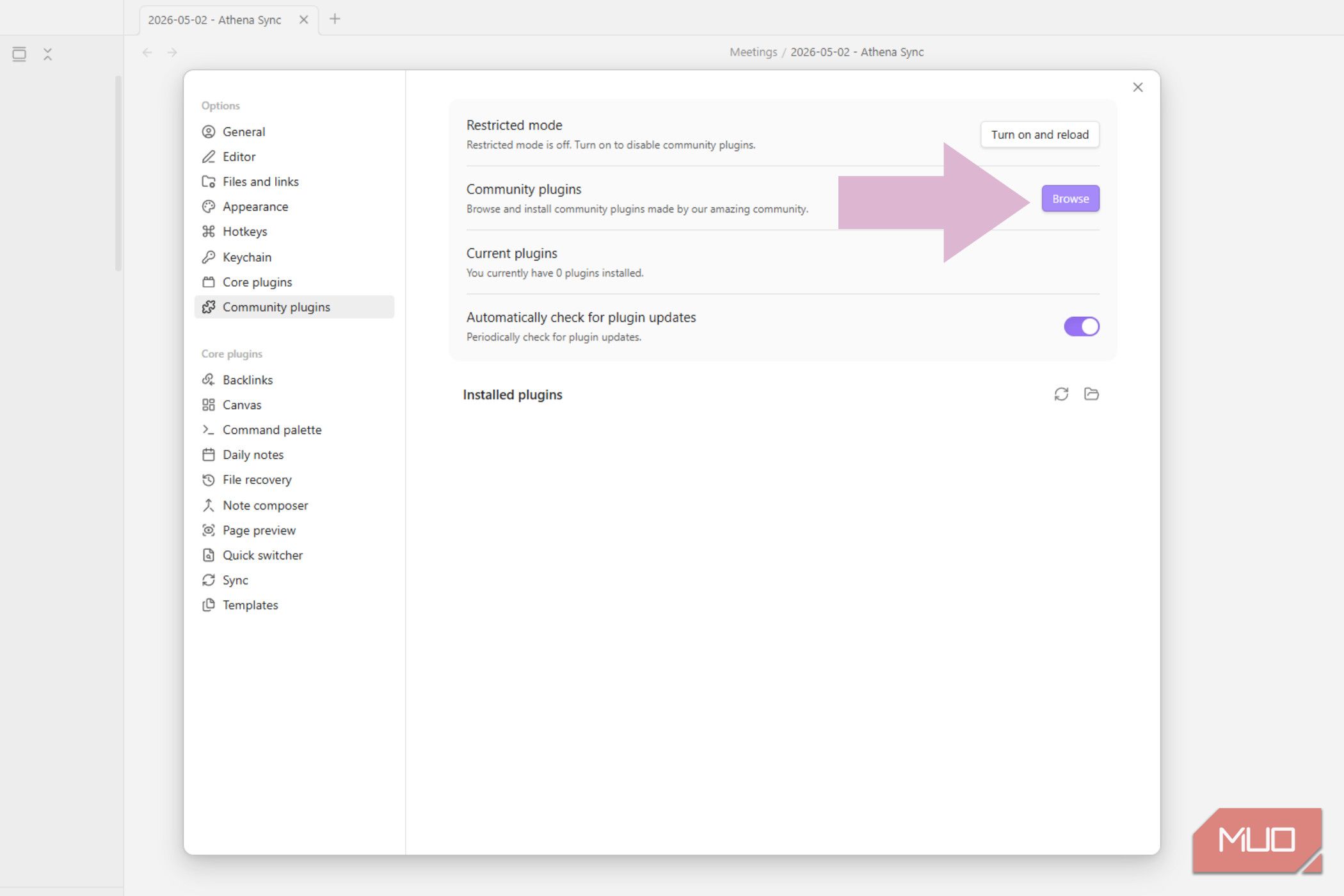This screenshot has height=896, width=1344.
Task: Open Daily notes plugin settings
Action: point(294,455)
